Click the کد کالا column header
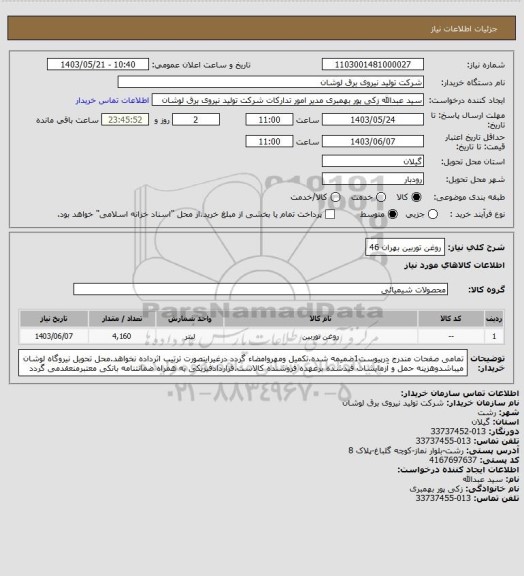524x576 pixels. [x=451, y=319]
